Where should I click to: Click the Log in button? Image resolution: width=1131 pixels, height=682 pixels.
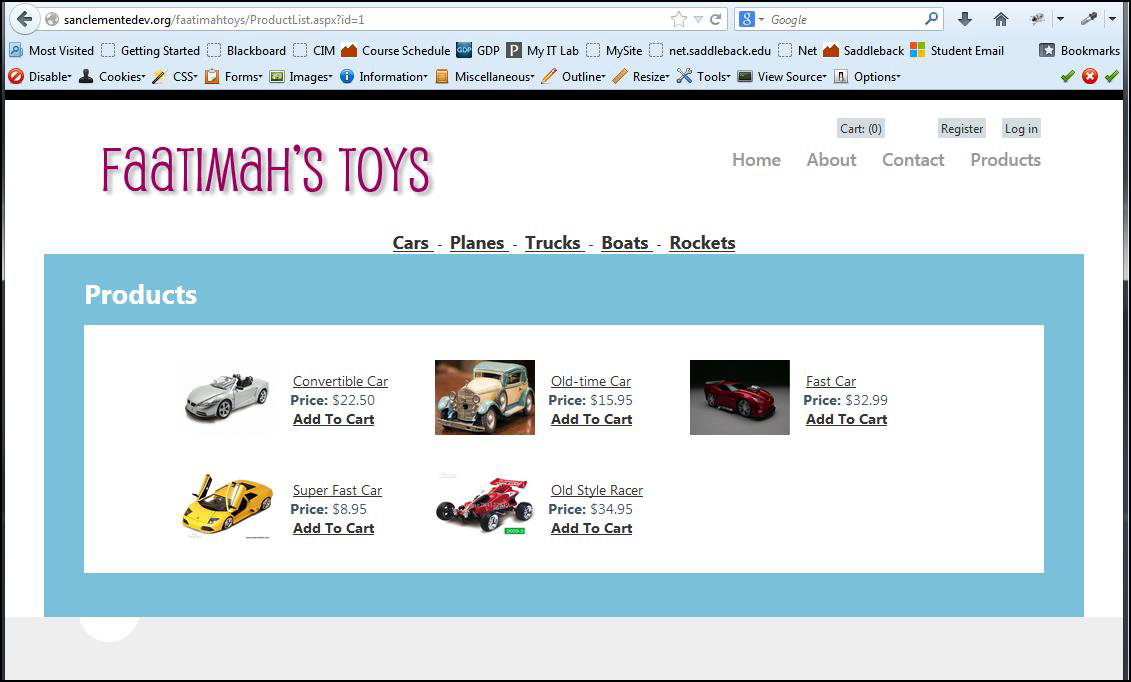pos(1021,128)
